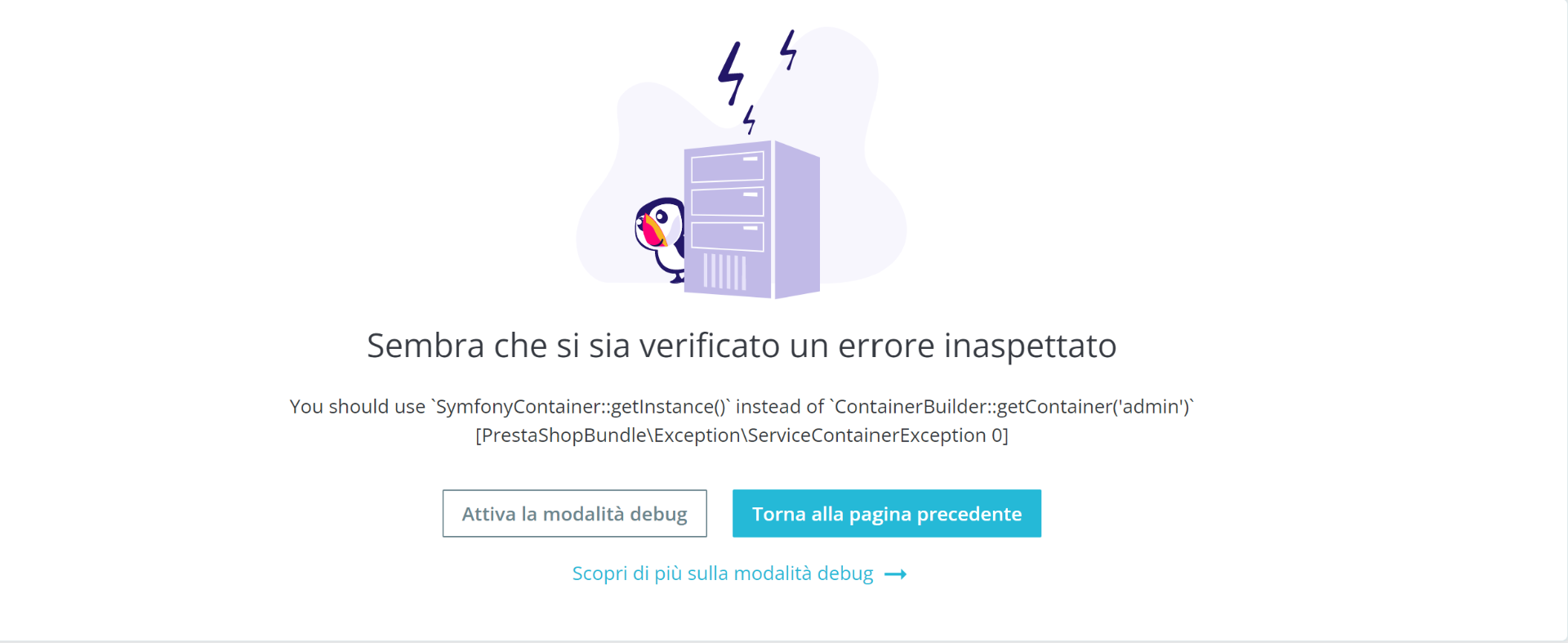
Task: Go back via 'Torna alla pagina precedente'
Action: coord(887,513)
